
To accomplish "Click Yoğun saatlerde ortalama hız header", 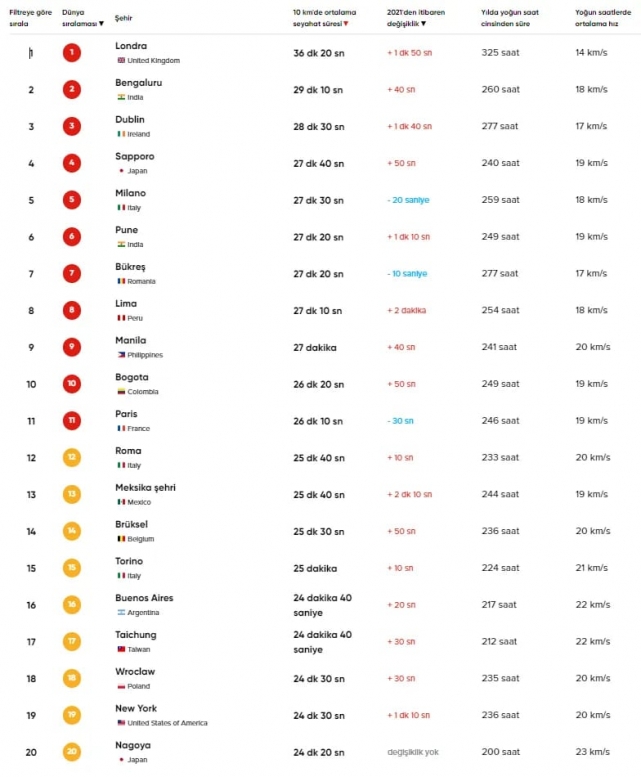I will coord(603,18).
